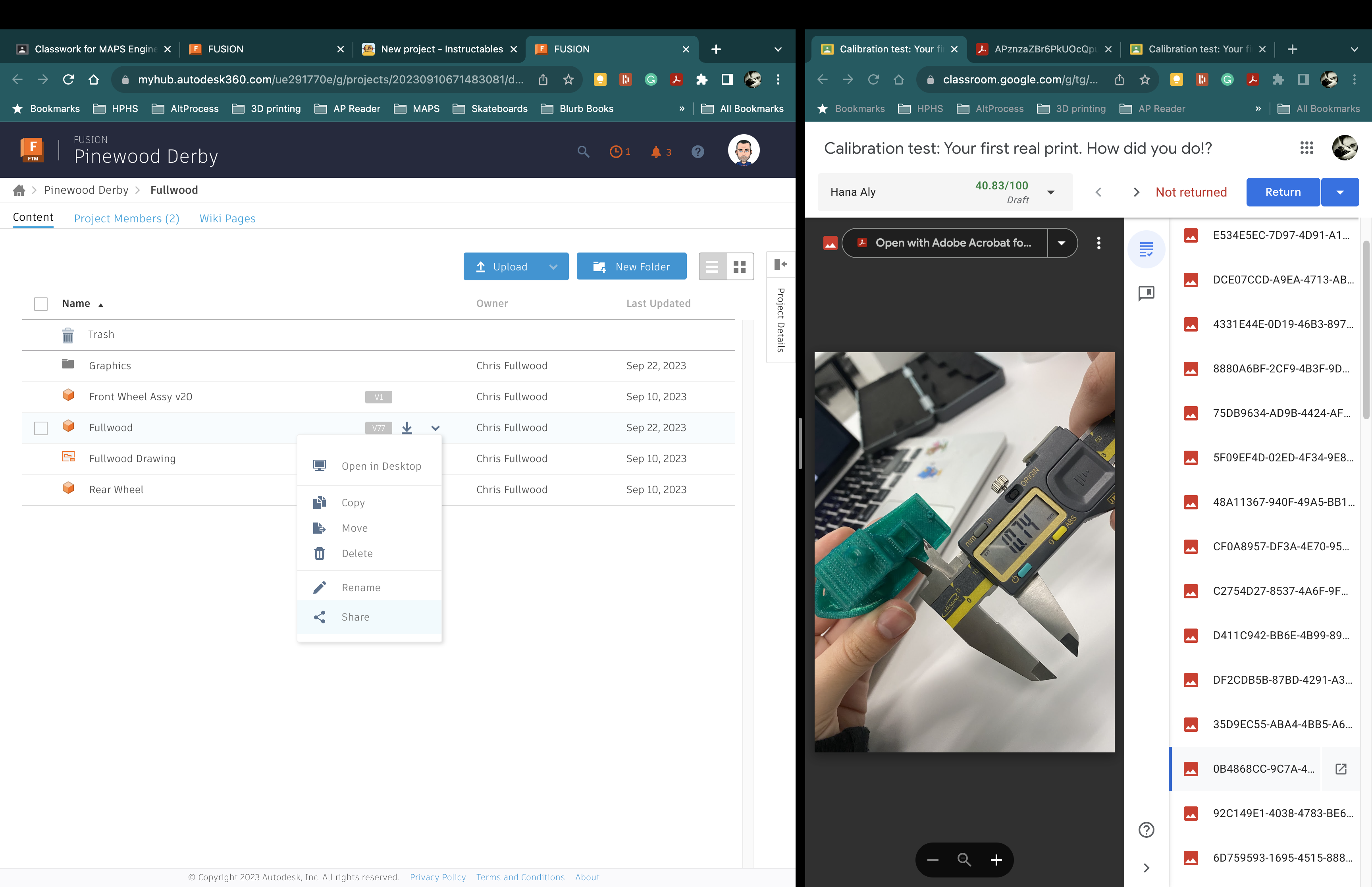Click the download icon for Fullwood file
1372x887 pixels.
coord(407,427)
